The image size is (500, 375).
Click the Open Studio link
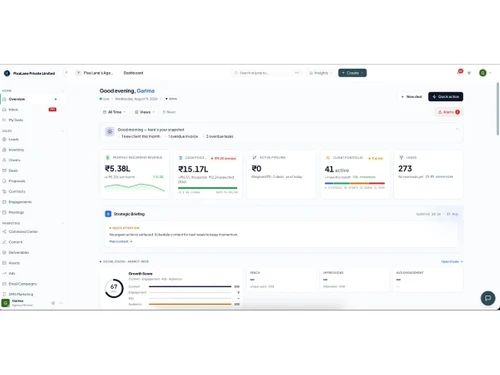(452, 262)
